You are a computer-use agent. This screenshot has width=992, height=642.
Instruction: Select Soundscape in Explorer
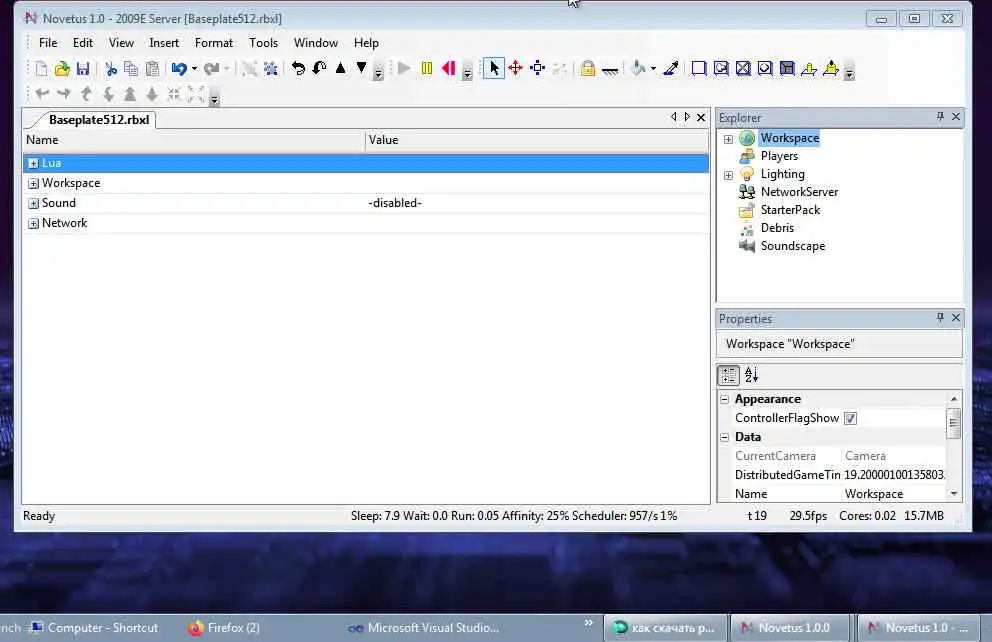(x=793, y=246)
